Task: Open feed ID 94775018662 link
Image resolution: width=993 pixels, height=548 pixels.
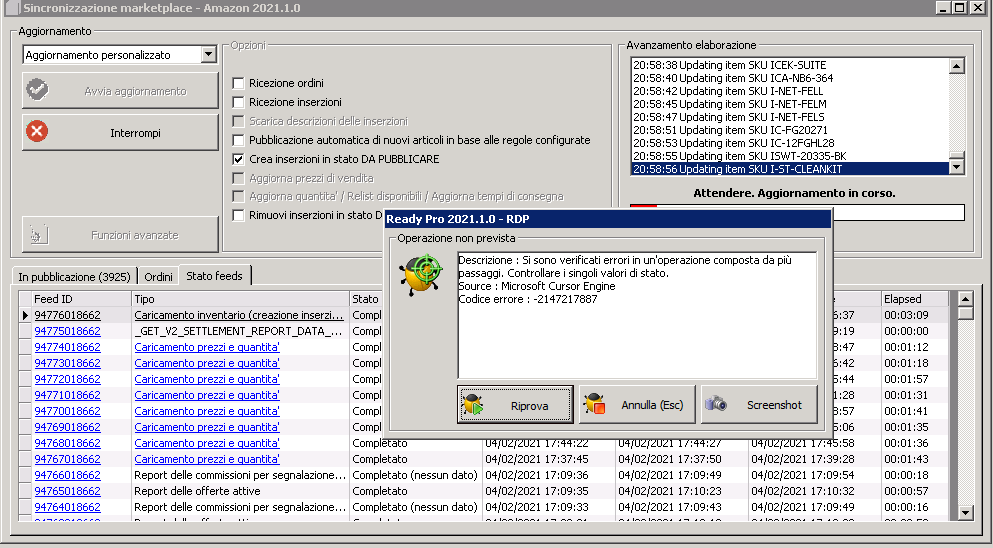Action: [x=67, y=331]
